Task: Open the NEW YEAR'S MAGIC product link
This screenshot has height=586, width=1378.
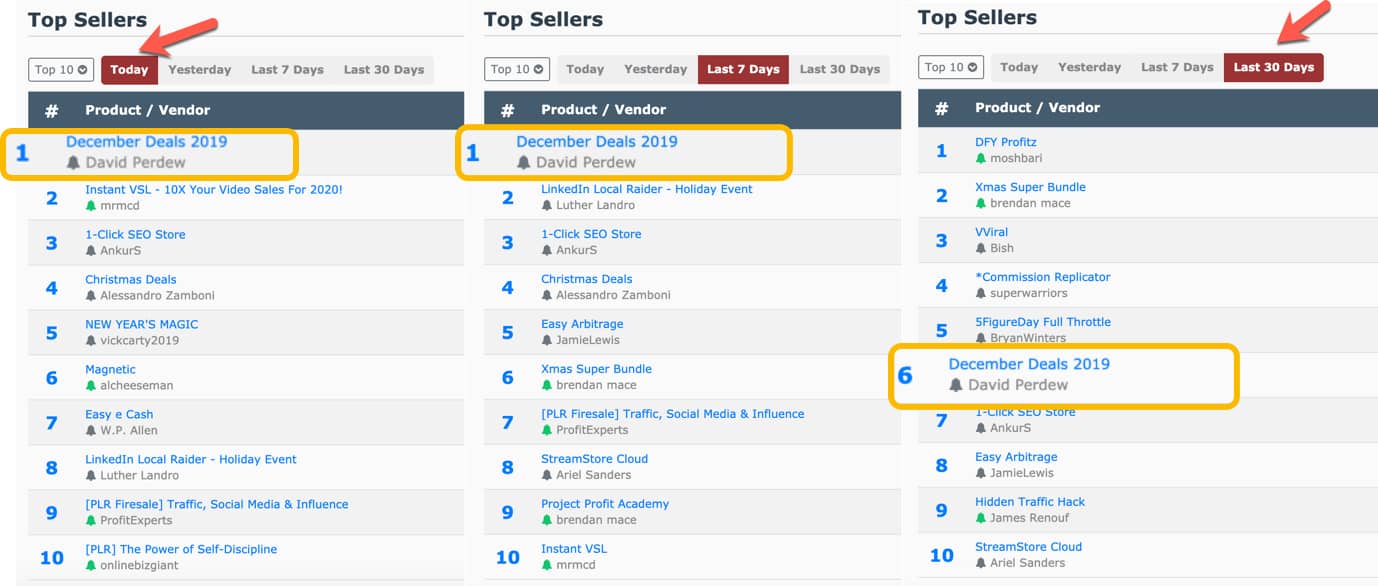Action: coord(141,324)
